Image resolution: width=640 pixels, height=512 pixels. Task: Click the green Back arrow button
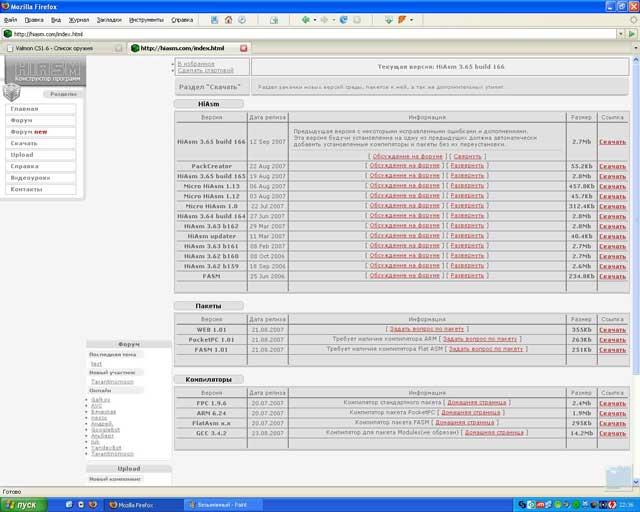305,19
